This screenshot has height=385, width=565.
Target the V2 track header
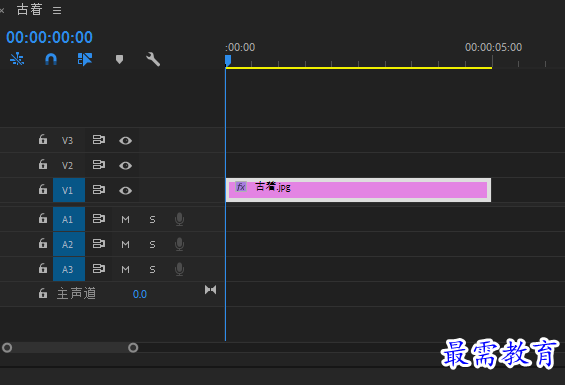point(67,165)
